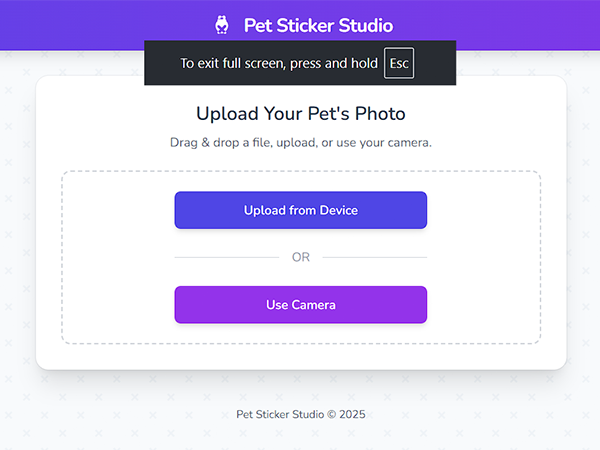Click the divider line right of OR
Image resolution: width=600 pixels, height=450 pixels.
[x=375, y=257]
